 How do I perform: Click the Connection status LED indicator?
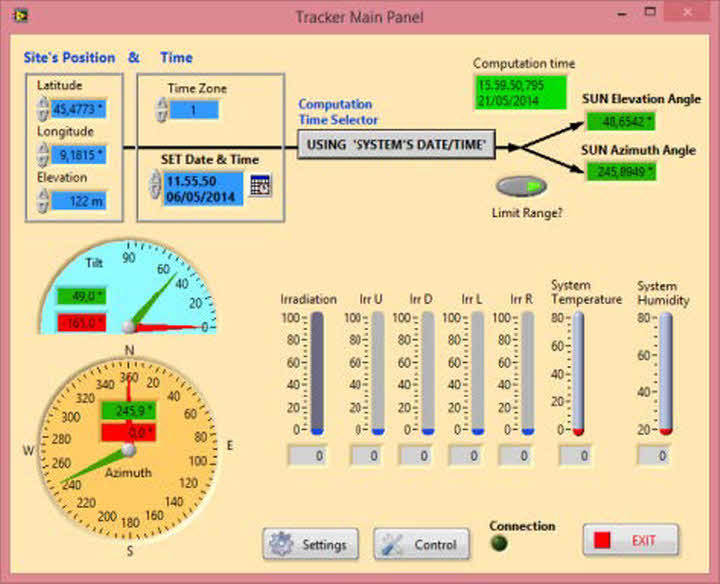pyautogui.click(x=498, y=543)
